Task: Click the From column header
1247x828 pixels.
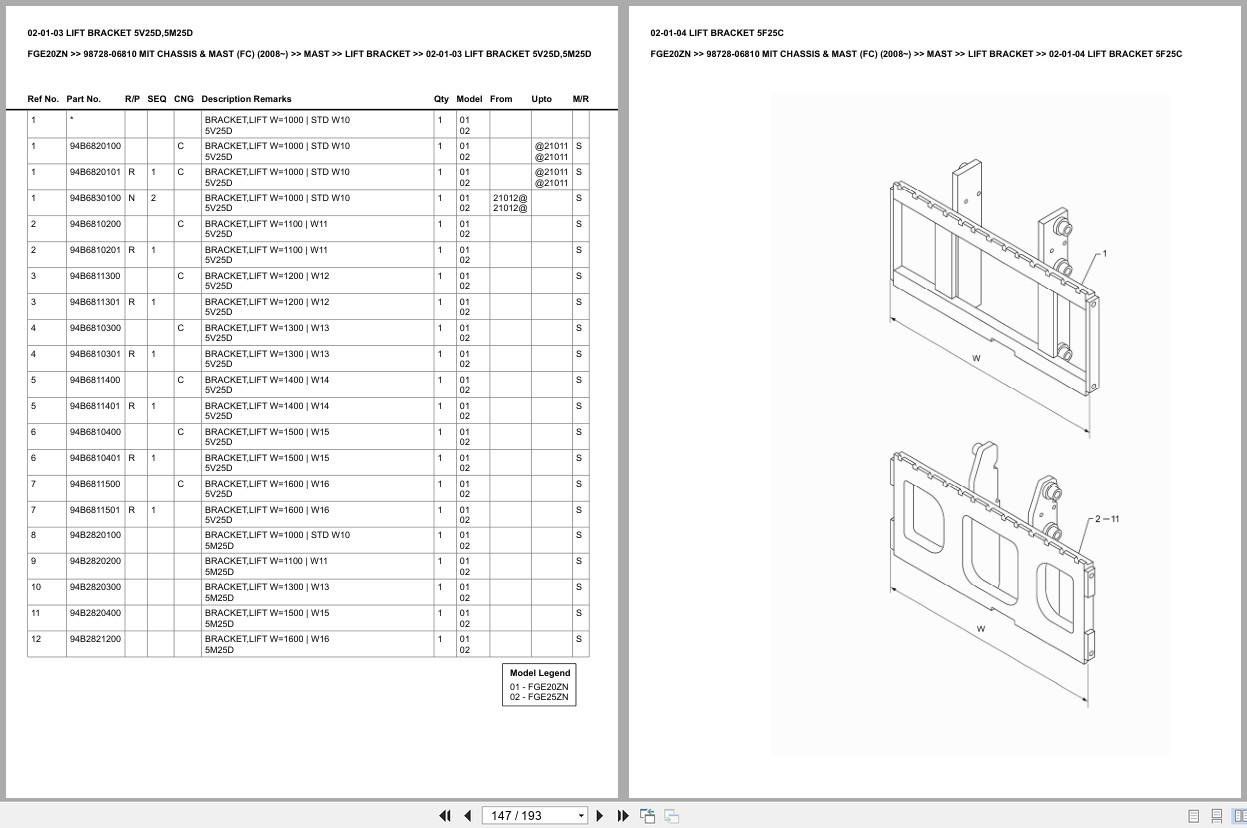Action: (x=501, y=99)
